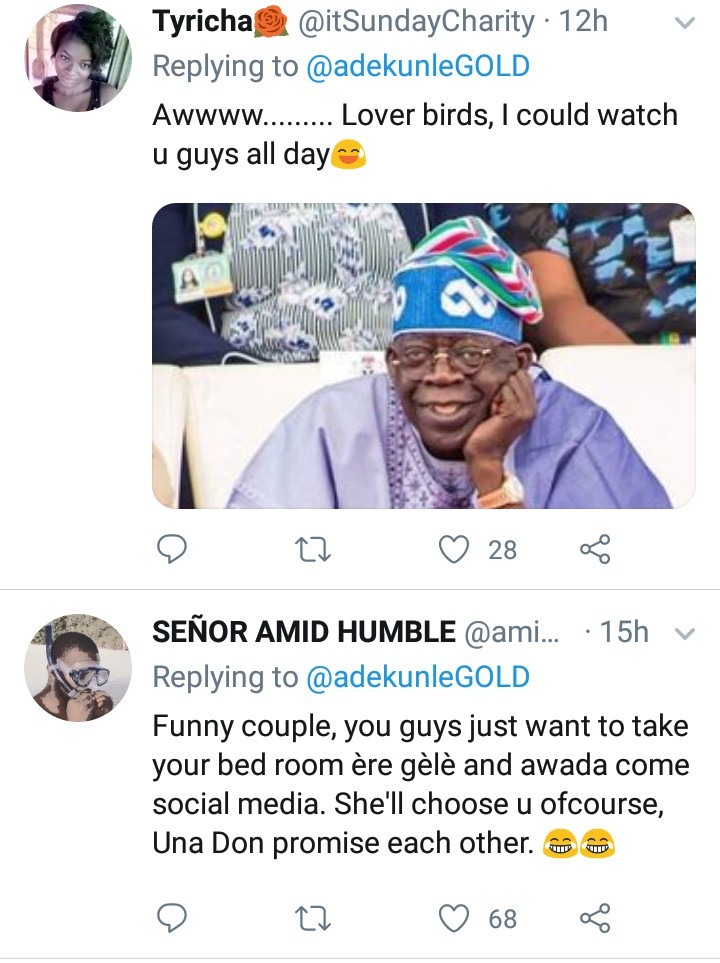Like the tweet with 68 likes
The width and height of the screenshot is (720, 963).
(x=455, y=917)
